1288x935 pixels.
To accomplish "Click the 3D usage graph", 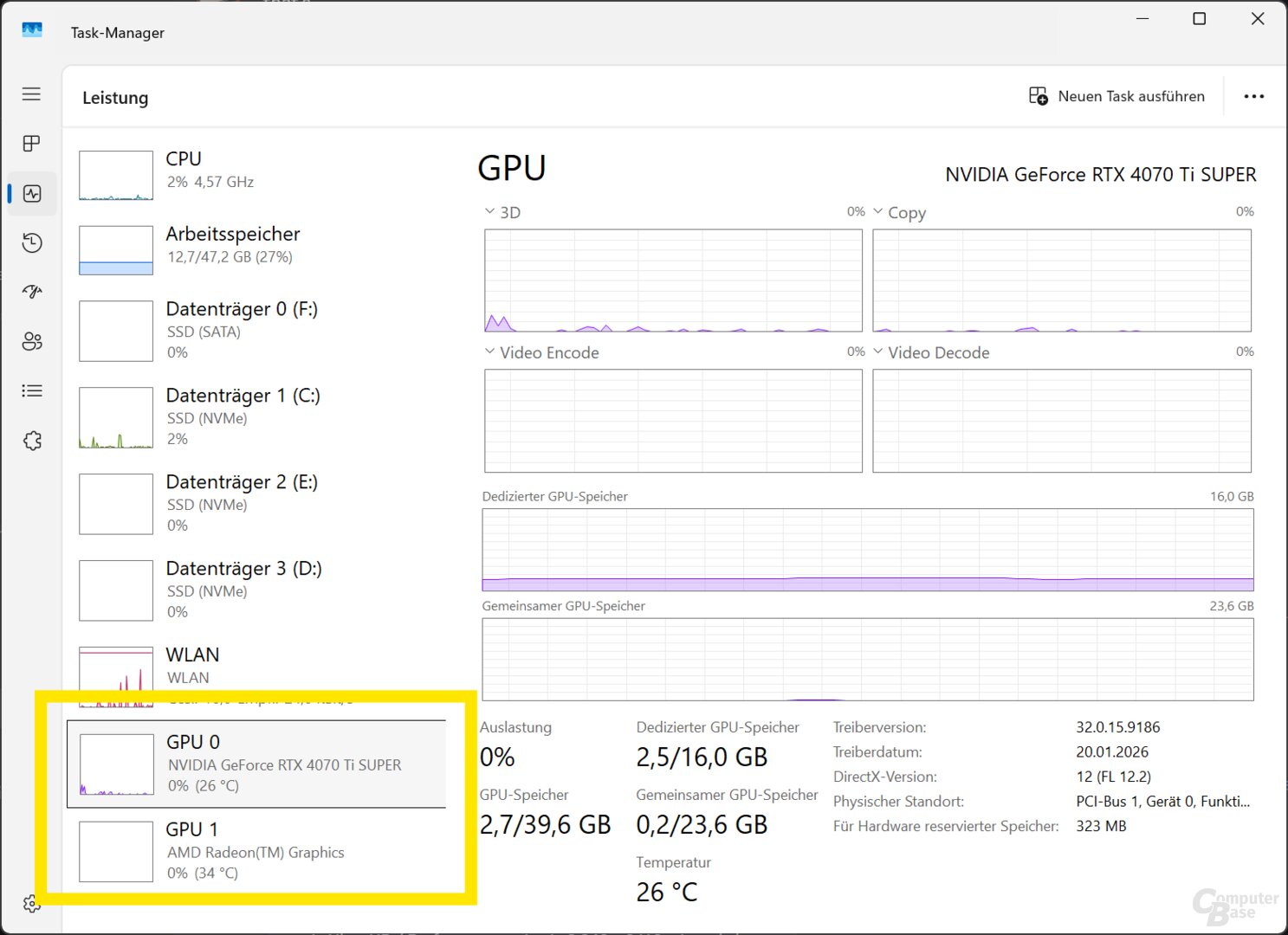I will point(673,280).
